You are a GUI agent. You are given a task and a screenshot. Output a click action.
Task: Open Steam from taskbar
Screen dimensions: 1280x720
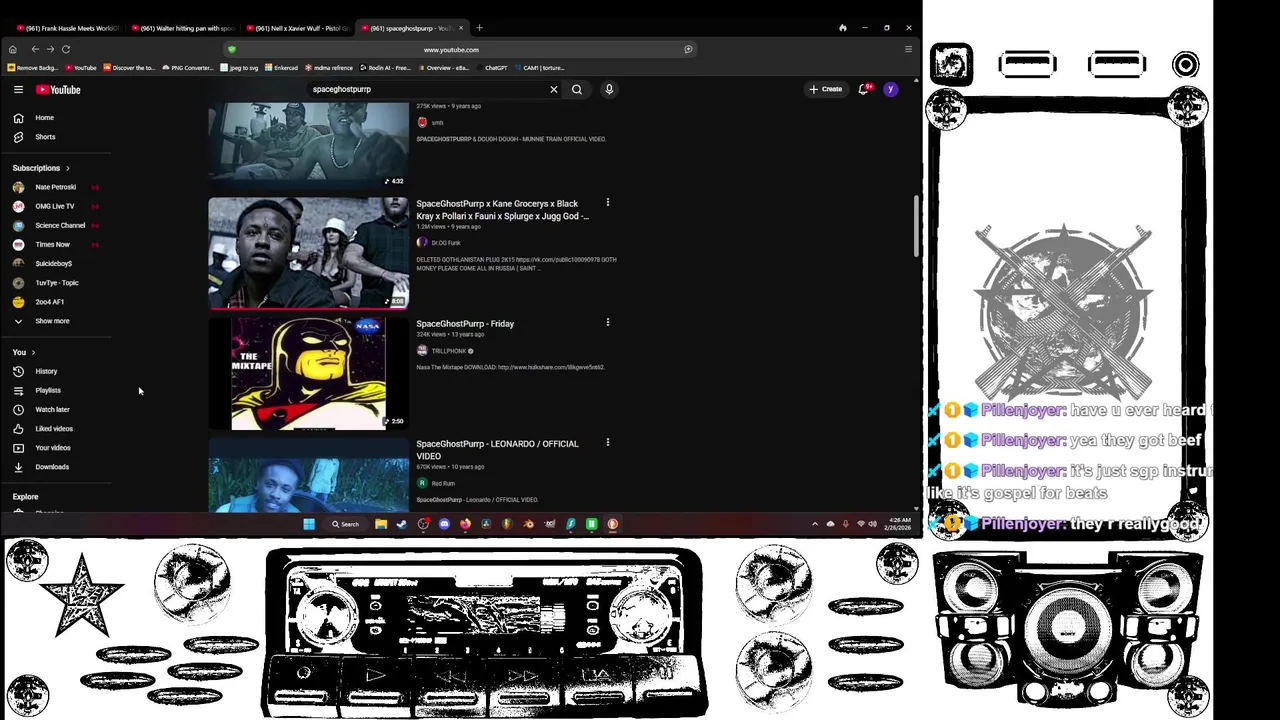click(x=402, y=524)
